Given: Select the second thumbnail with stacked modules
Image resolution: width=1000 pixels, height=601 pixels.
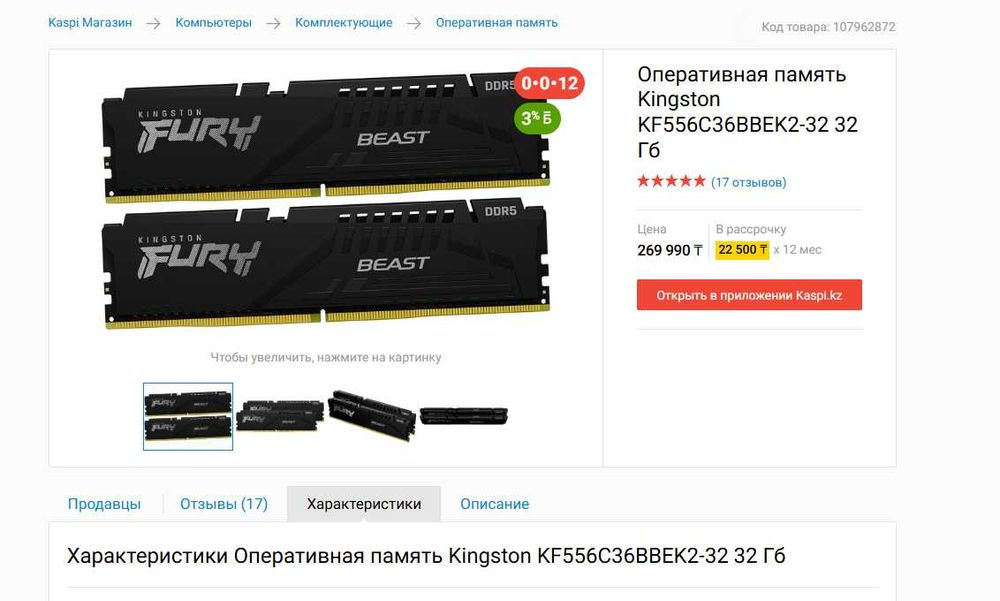Looking at the screenshot, I should 280,416.
